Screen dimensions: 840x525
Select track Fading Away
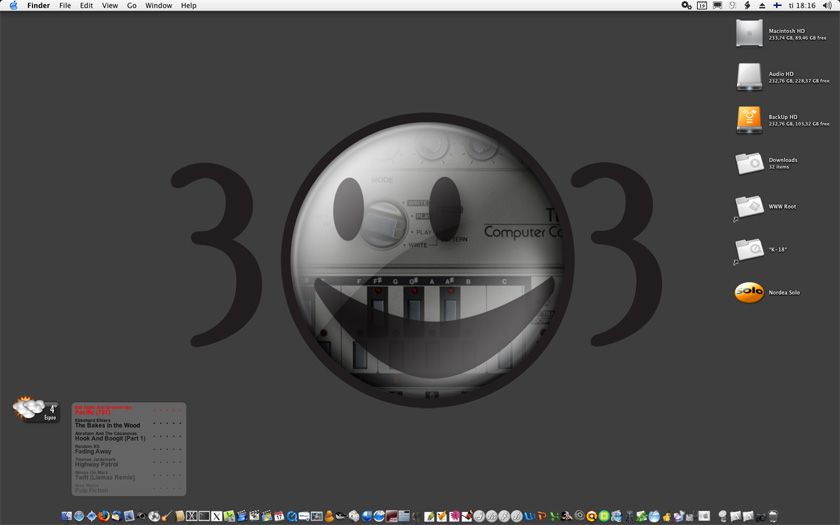pos(93,452)
